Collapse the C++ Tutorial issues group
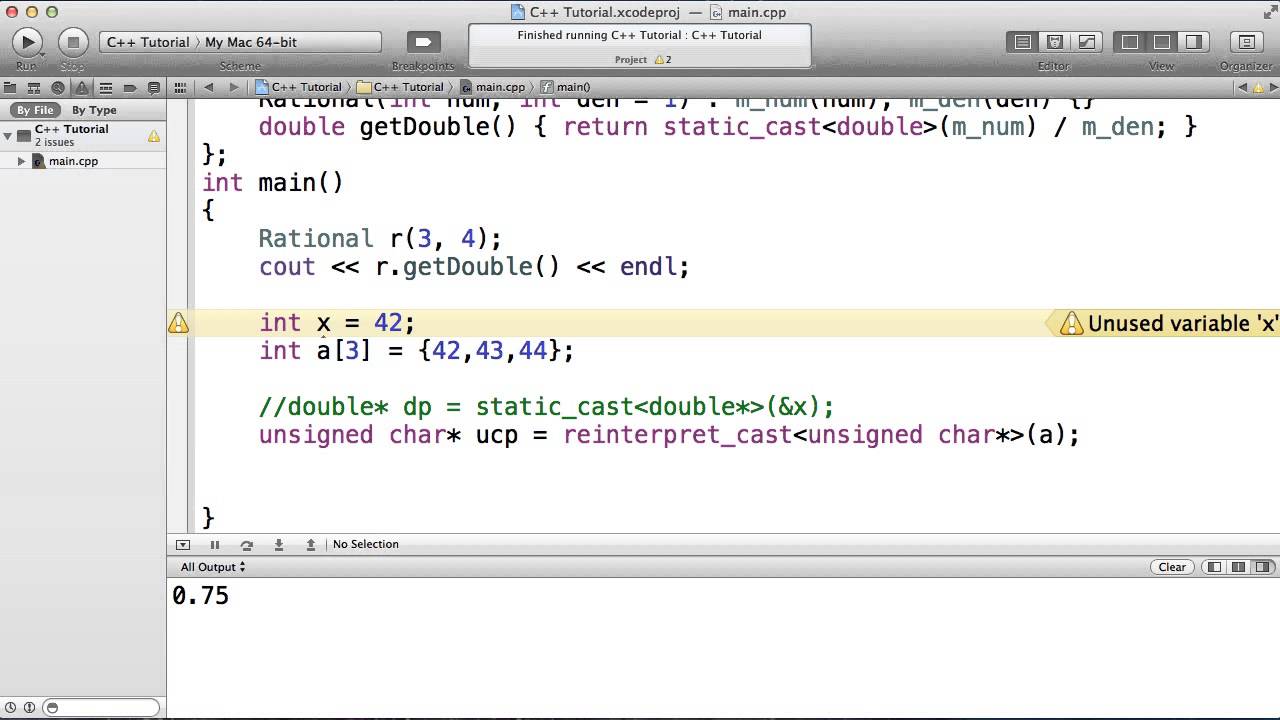Screen dimensions: 1280x720 pyautogui.click(x=8, y=135)
